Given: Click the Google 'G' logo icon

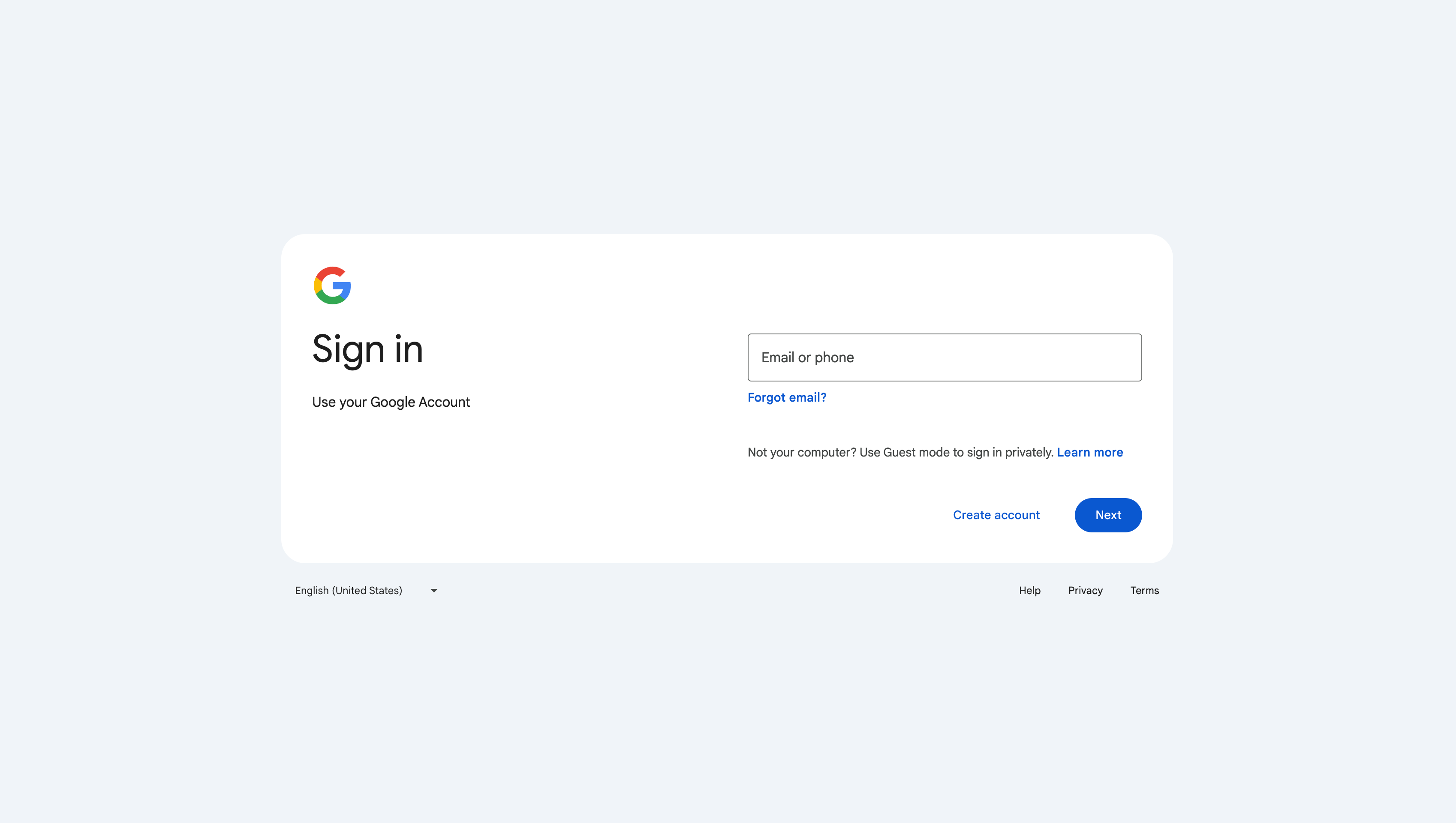Looking at the screenshot, I should pos(332,286).
